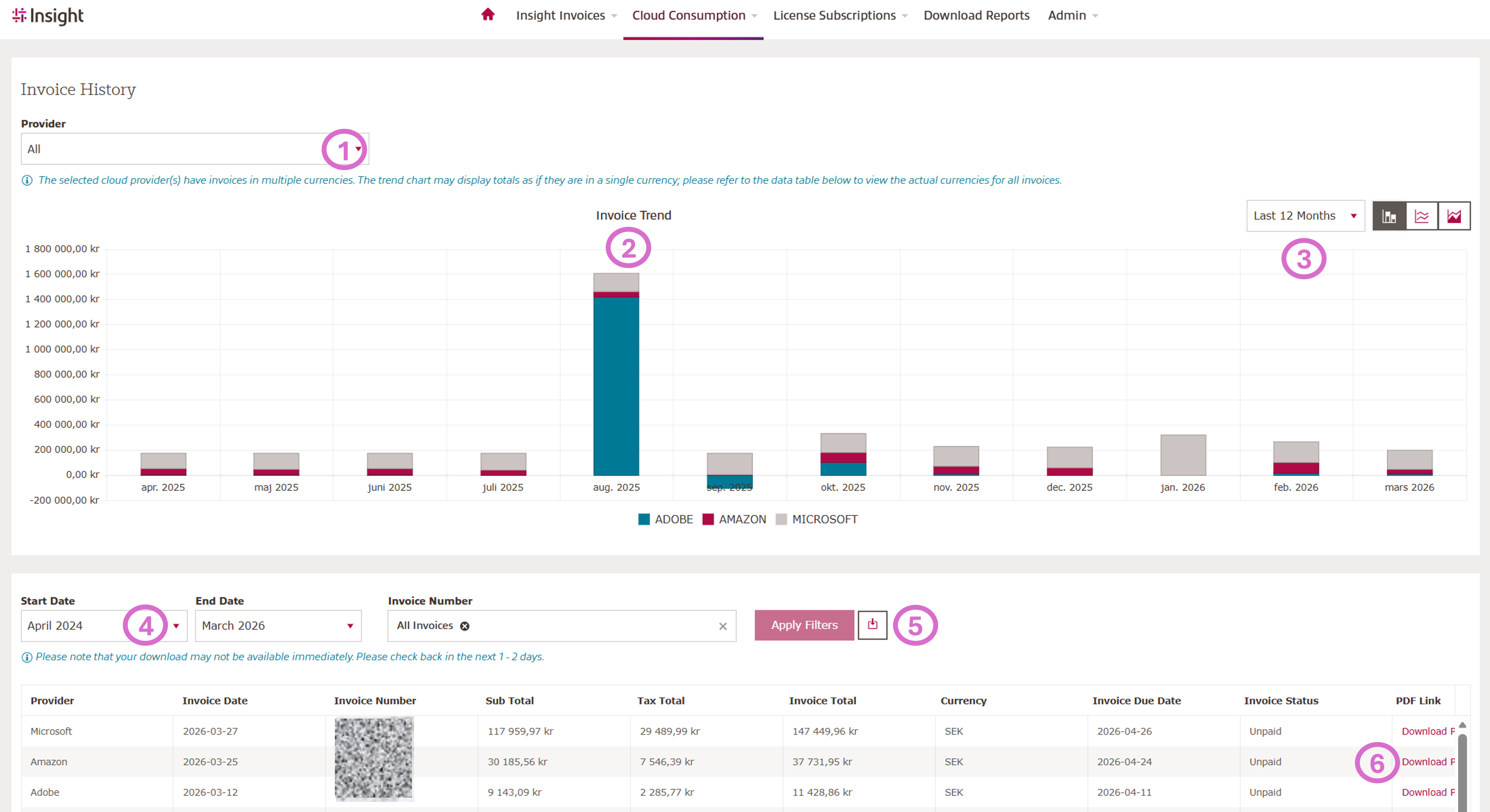Viewport: 1490px width, 812px height.
Task: Toggle AMAZON series in chart legend
Action: (x=734, y=520)
